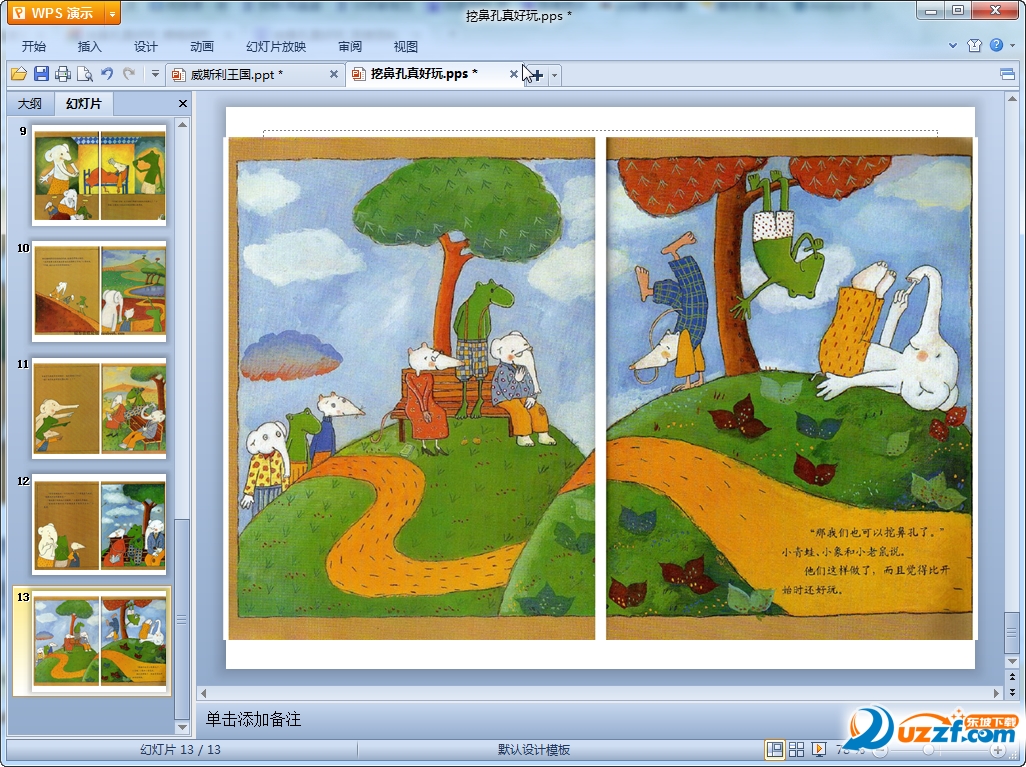
Task: Save the presentation with the floppy icon
Action: coord(41,74)
